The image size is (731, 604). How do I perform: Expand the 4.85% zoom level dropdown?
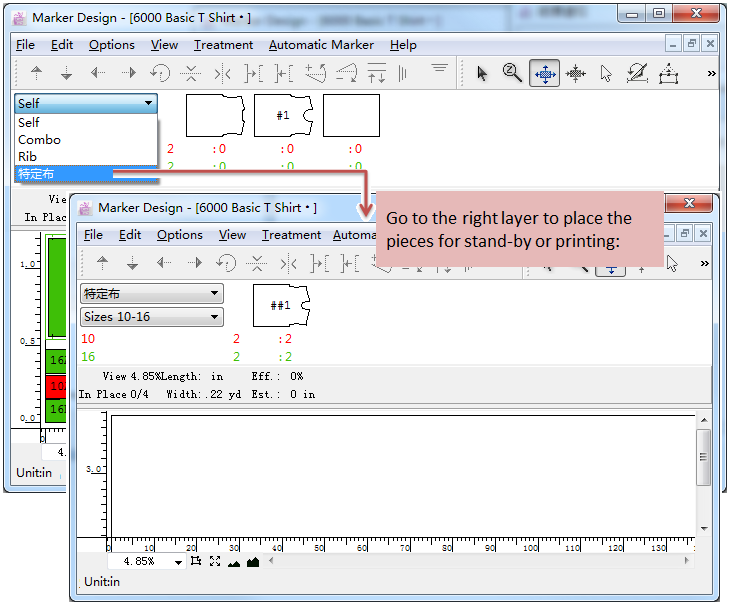tap(178, 562)
